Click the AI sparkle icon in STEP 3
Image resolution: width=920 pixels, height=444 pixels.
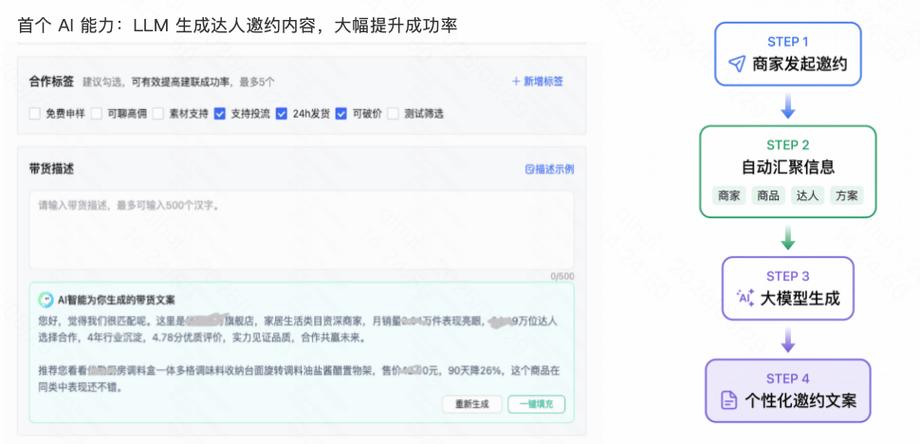point(745,298)
